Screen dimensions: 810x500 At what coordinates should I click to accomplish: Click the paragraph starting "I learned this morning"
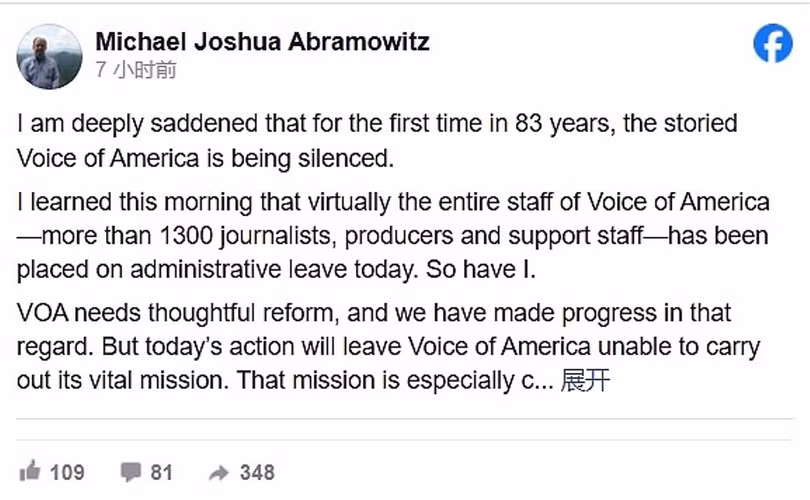click(393, 235)
